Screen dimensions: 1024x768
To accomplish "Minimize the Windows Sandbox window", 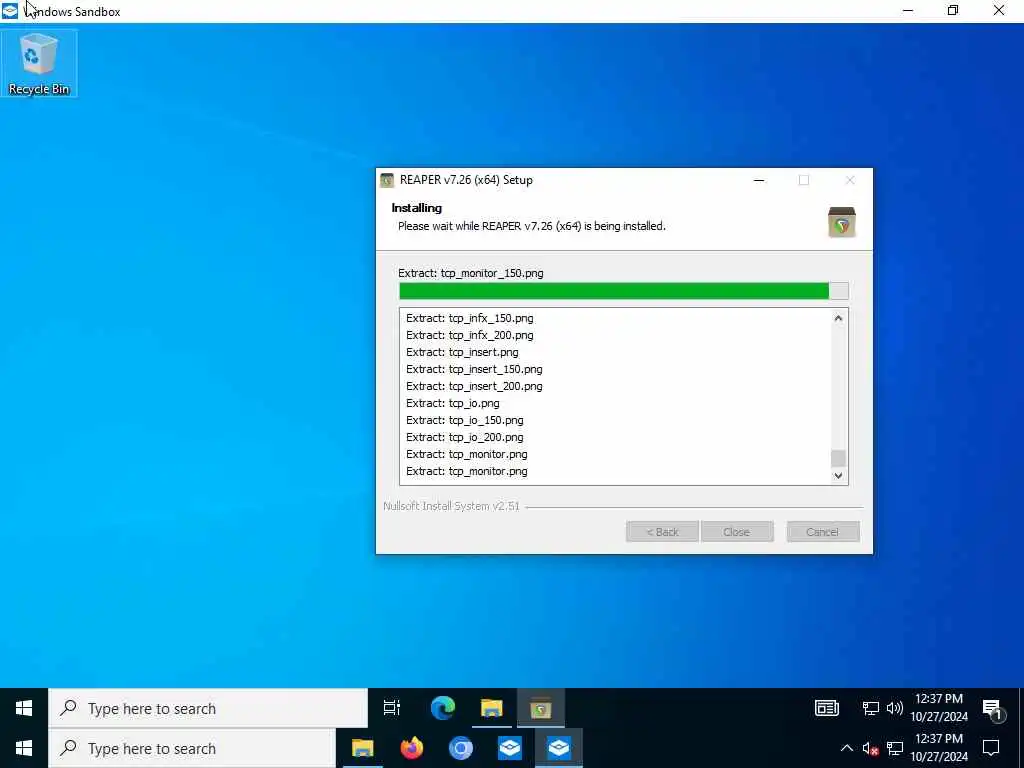I will [x=908, y=11].
